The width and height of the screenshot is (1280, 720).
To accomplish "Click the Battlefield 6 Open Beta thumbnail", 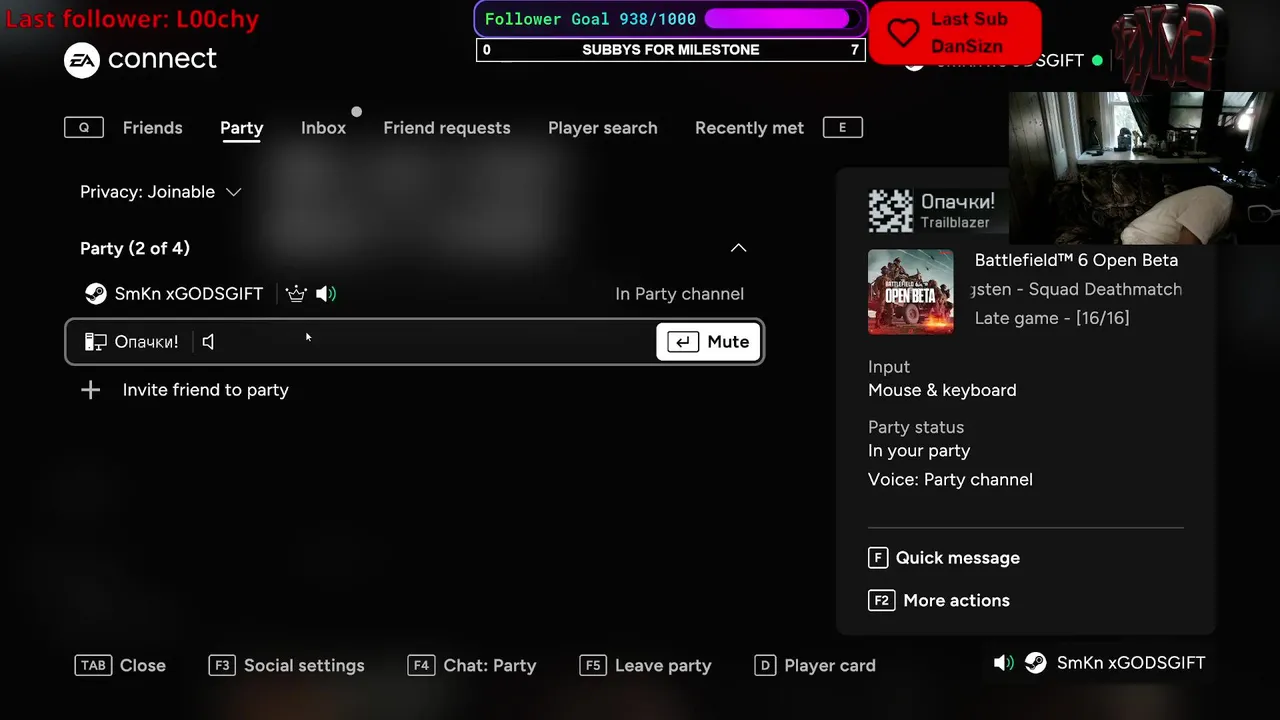I will click(911, 292).
